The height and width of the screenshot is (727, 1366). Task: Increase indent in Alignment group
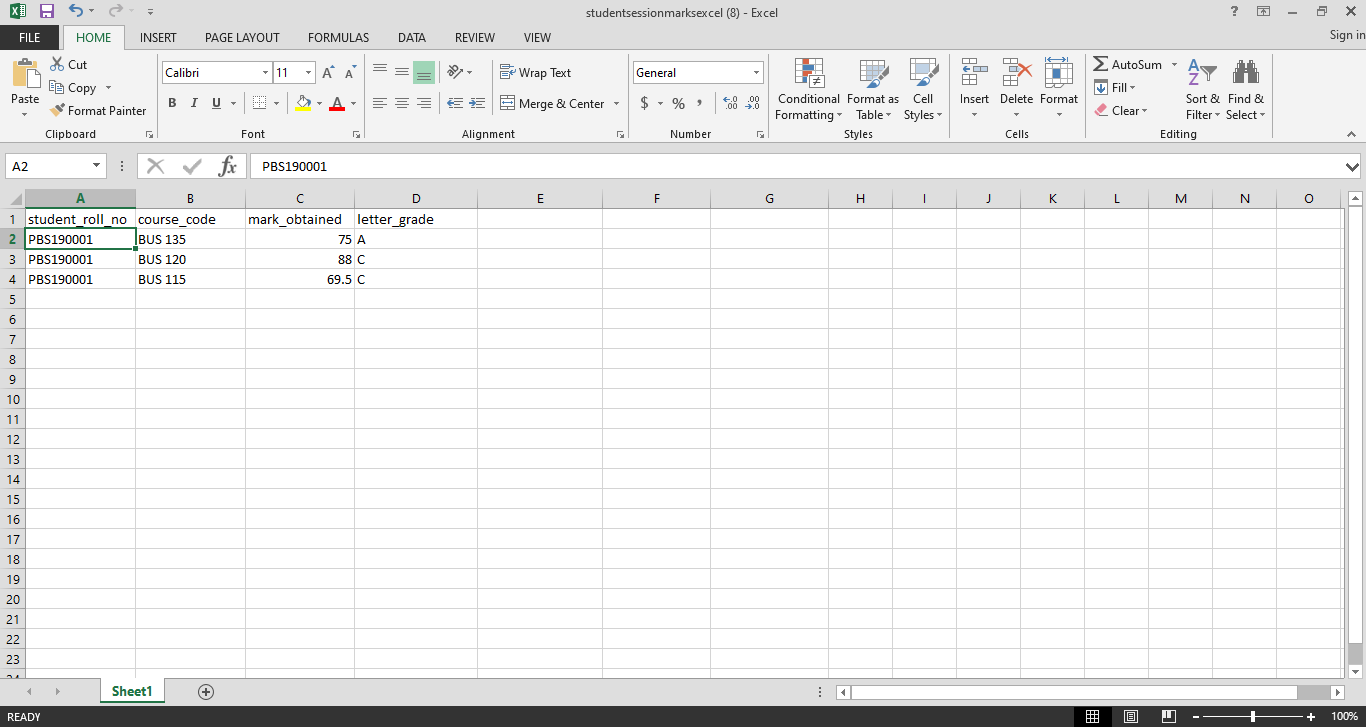pyautogui.click(x=475, y=103)
